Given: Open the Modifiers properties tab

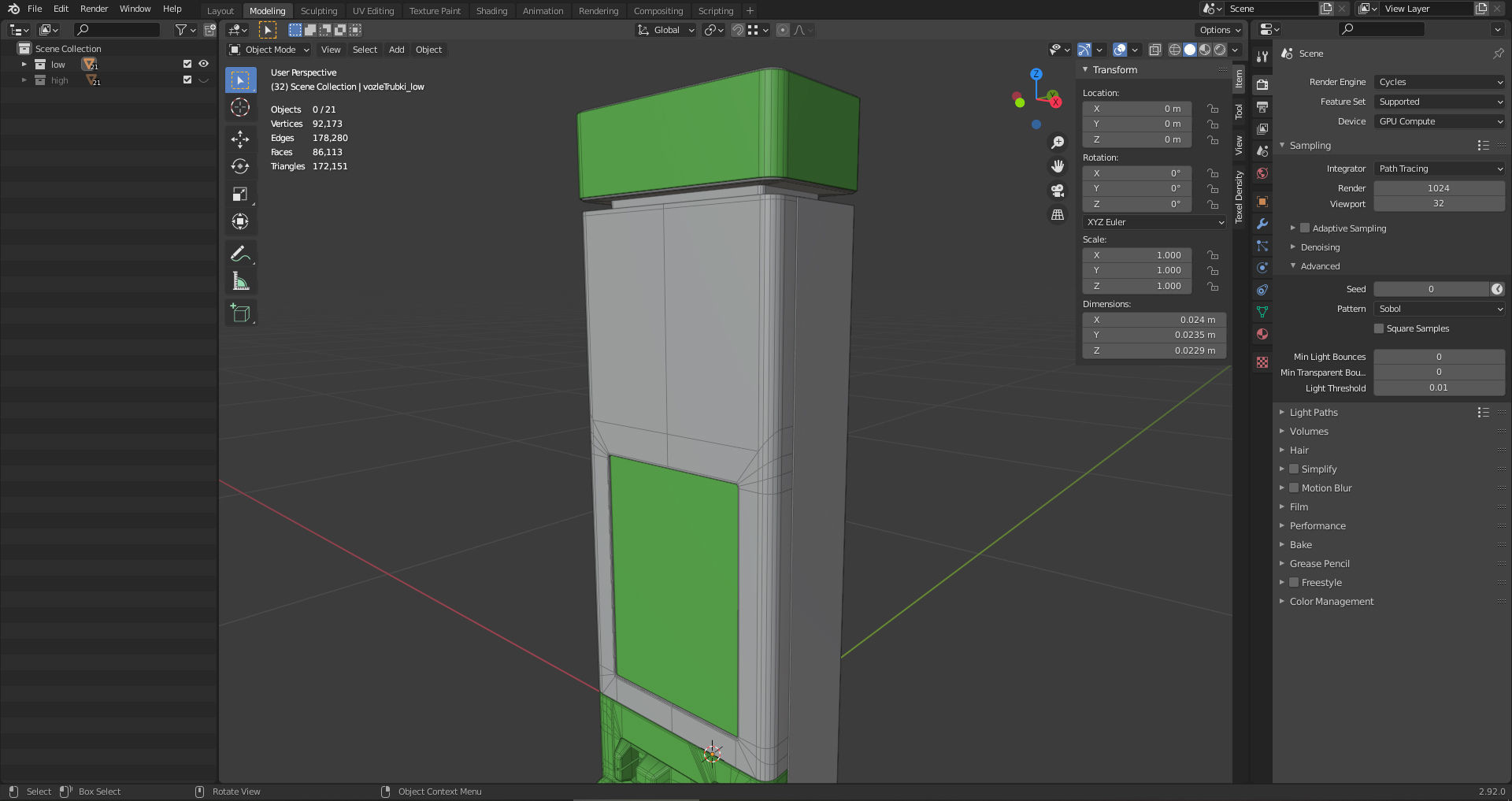Looking at the screenshot, I should point(1262,224).
